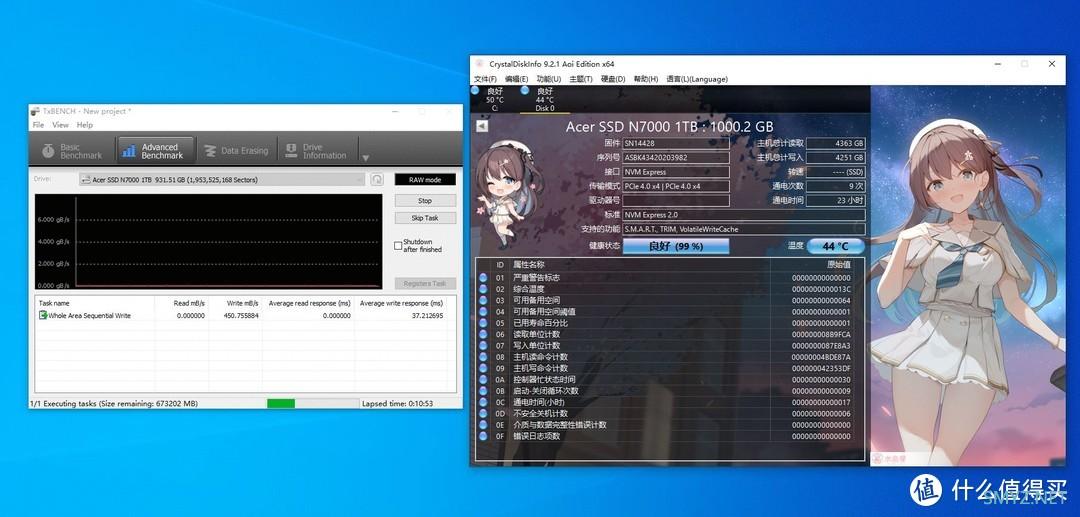Switch to the Data Erasing tab
This screenshot has width=1080, height=517.
(x=236, y=151)
